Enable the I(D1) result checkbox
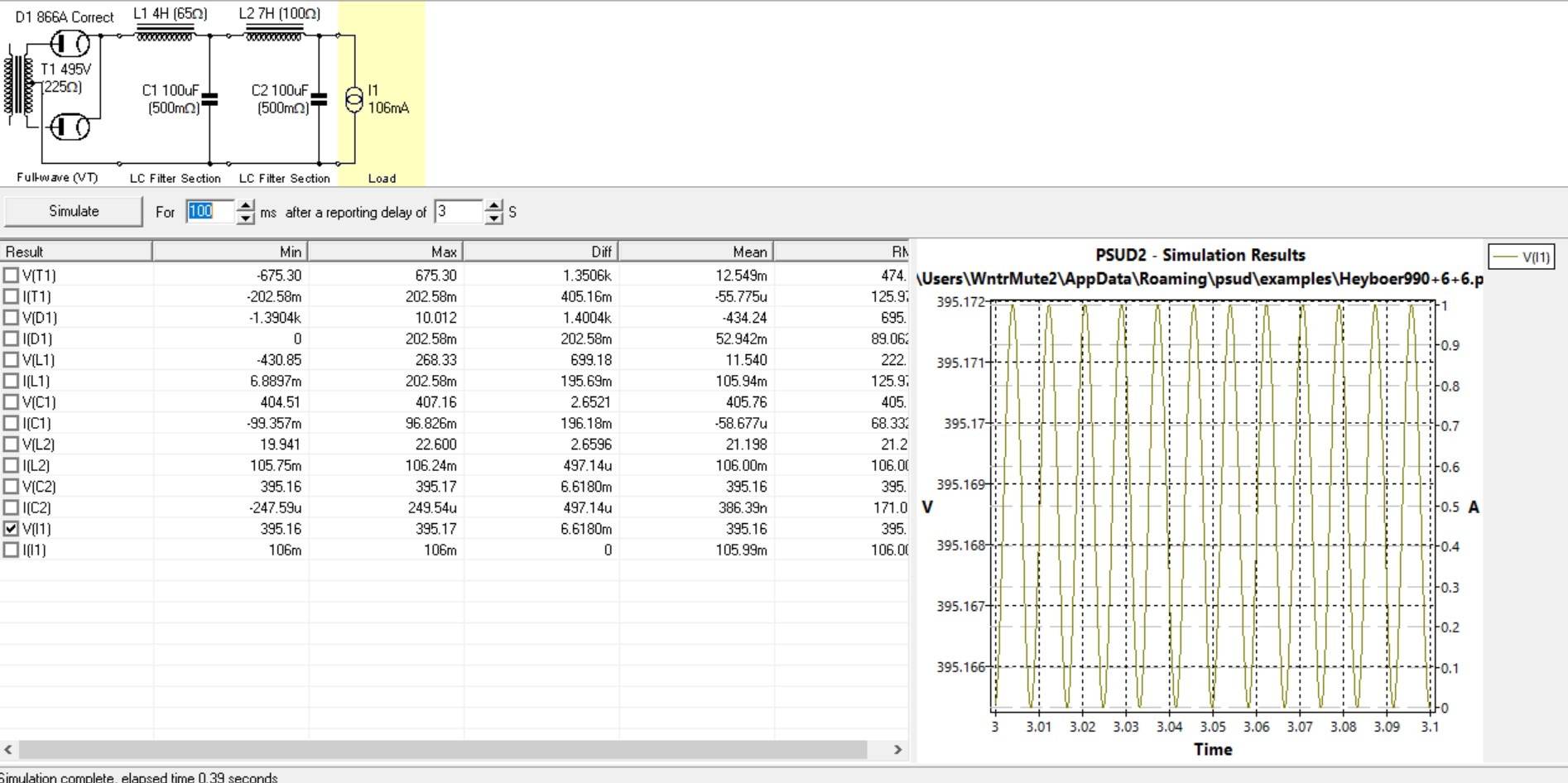1568x783 pixels. (11, 339)
